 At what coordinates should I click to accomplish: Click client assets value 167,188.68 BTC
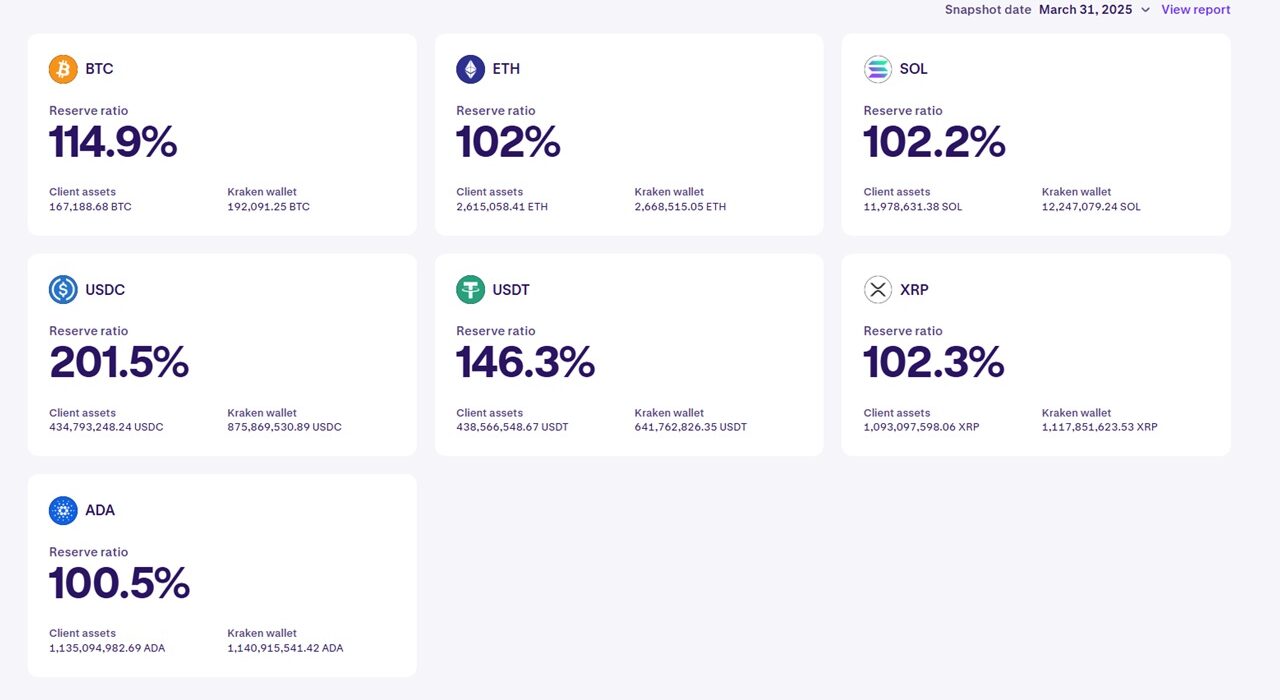[x=90, y=207]
